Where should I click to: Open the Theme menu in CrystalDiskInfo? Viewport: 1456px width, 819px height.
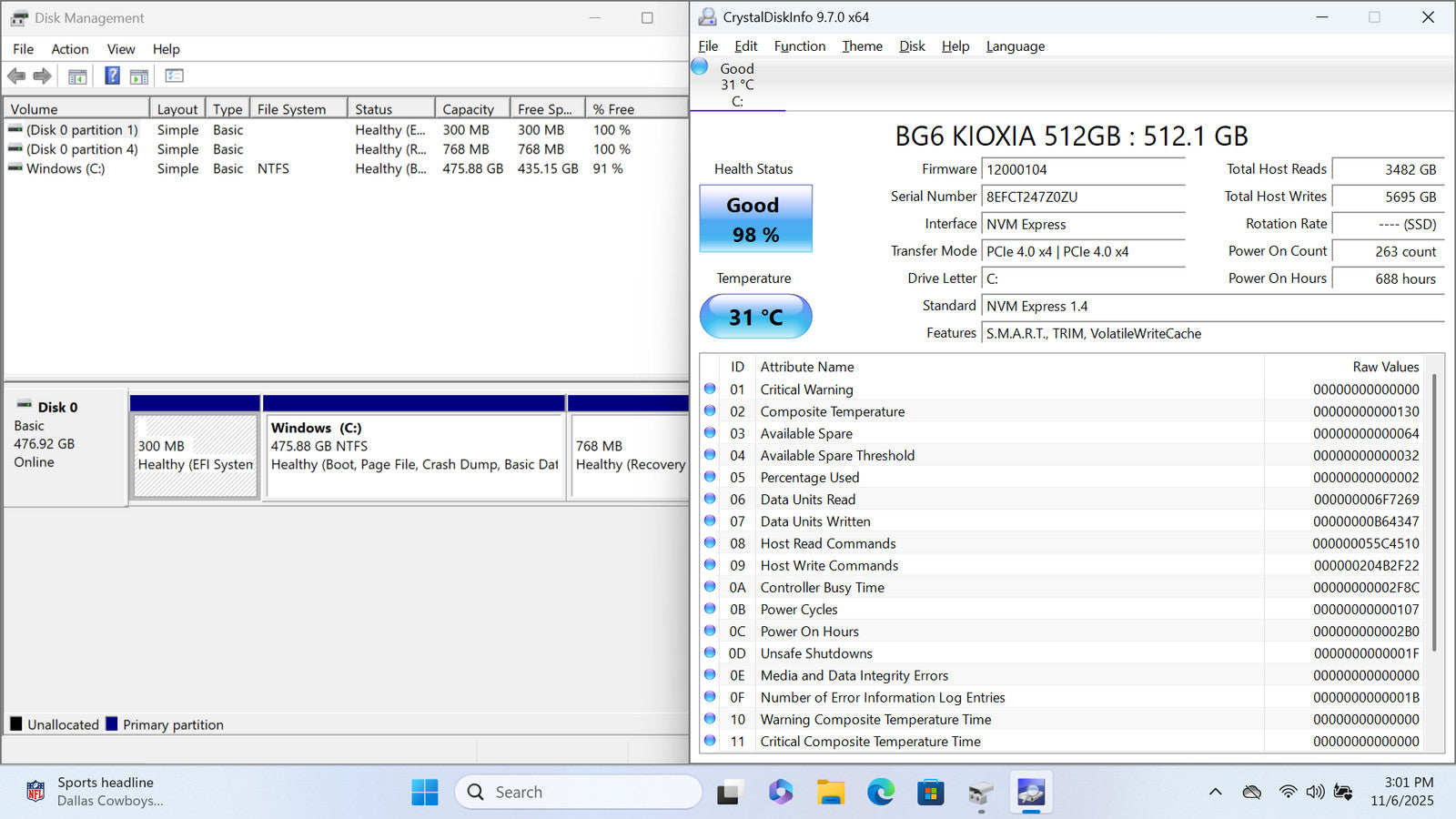click(862, 46)
